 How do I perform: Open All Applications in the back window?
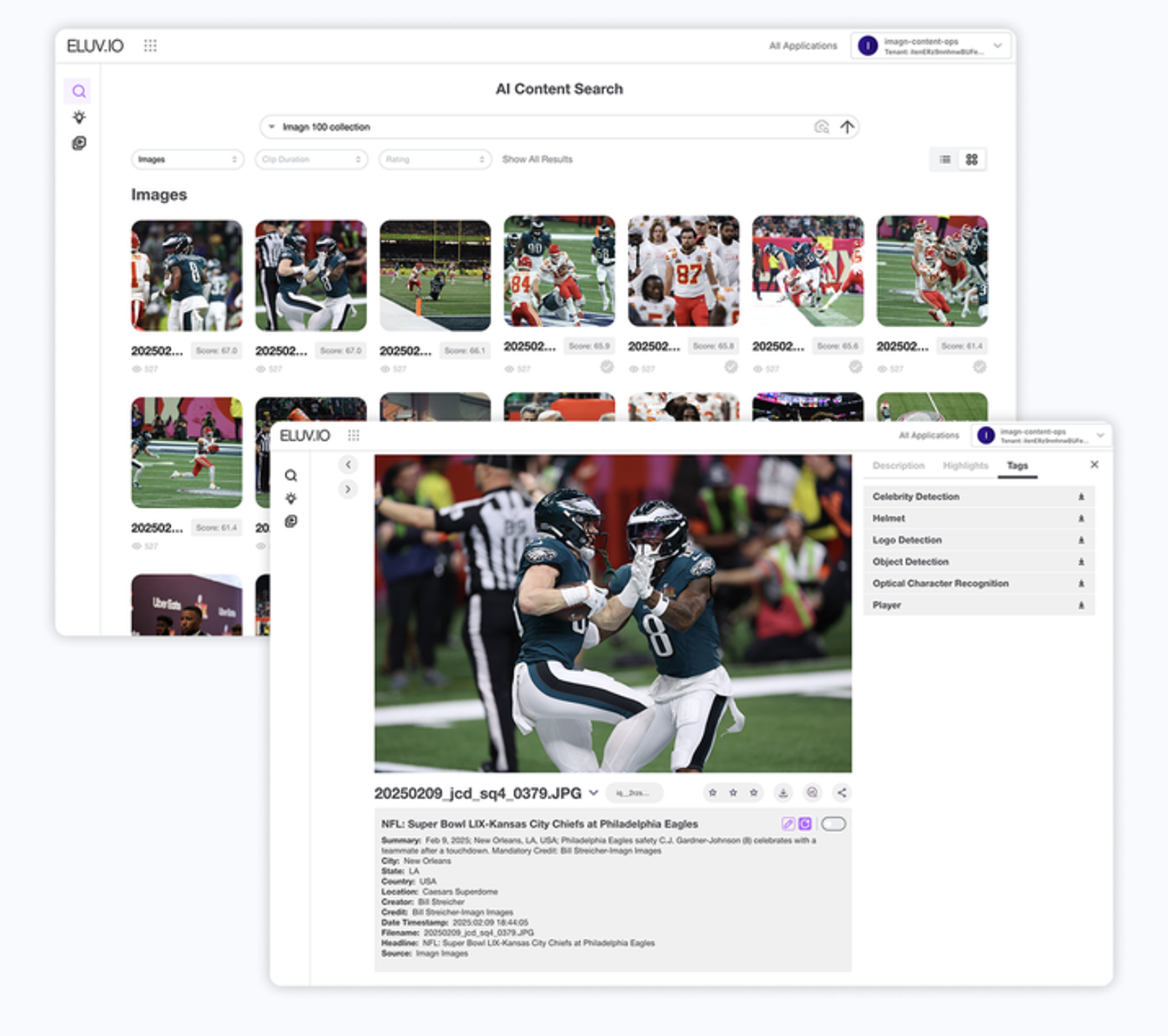tap(803, 46)
